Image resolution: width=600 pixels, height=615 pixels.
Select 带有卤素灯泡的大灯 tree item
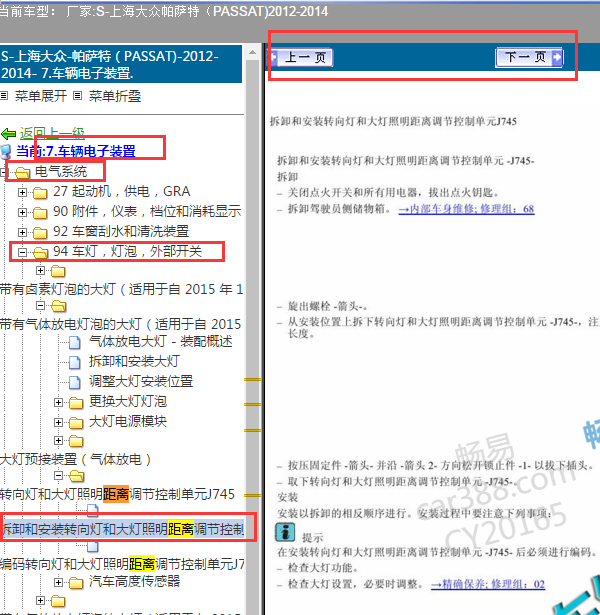pyautogui.click(x=121, y=289)
